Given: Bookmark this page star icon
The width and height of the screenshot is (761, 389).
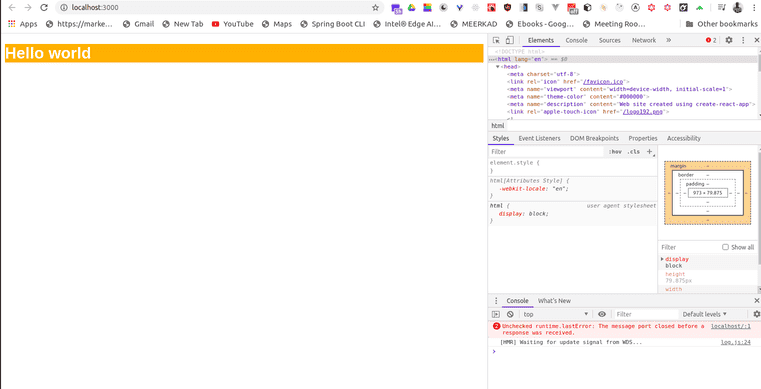Looking at the screenshot, I should 375,7.
